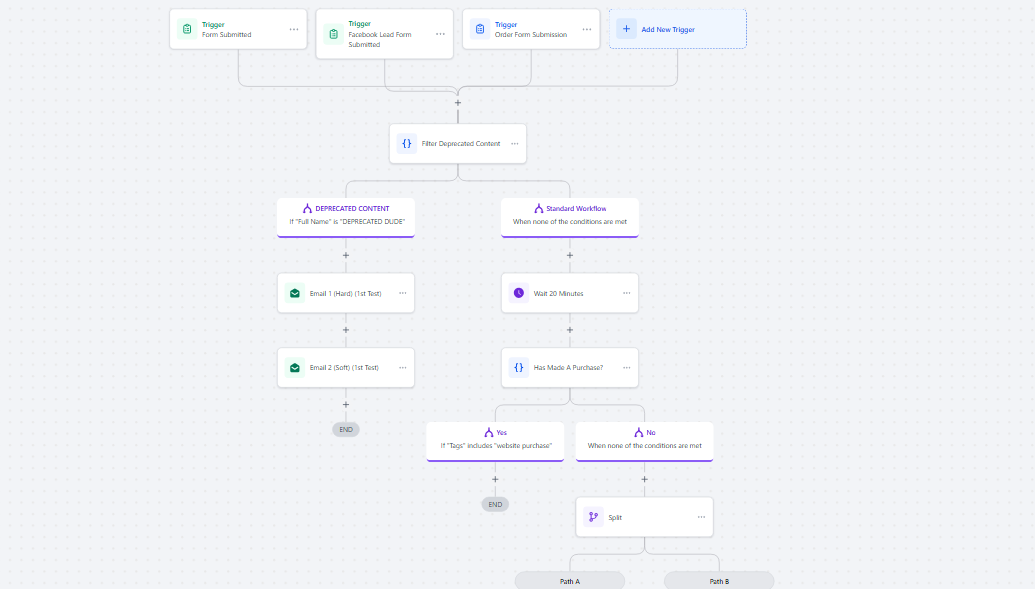Click the Email 1 (Hard) envelope icon

click(295, 293)
